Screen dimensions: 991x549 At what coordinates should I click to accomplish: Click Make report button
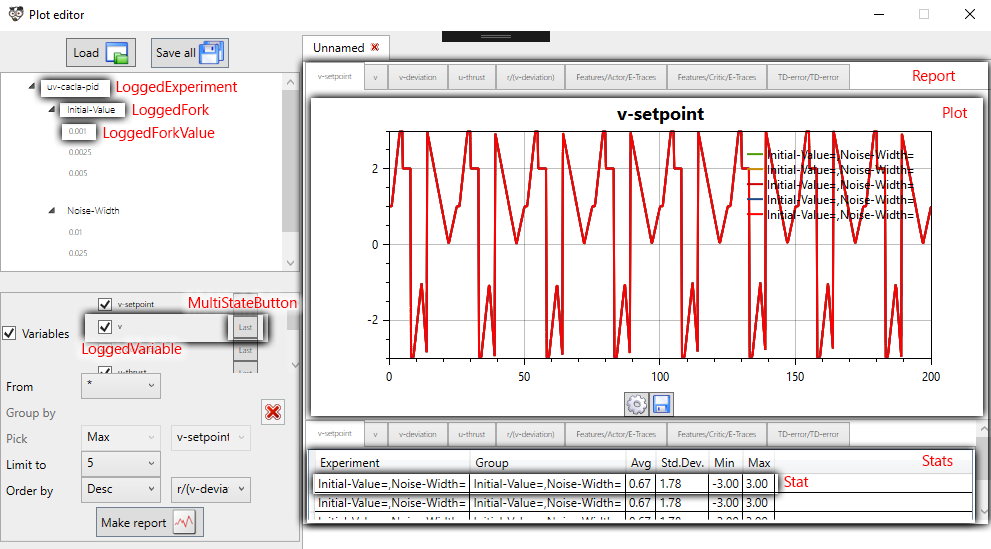point(150,522)
